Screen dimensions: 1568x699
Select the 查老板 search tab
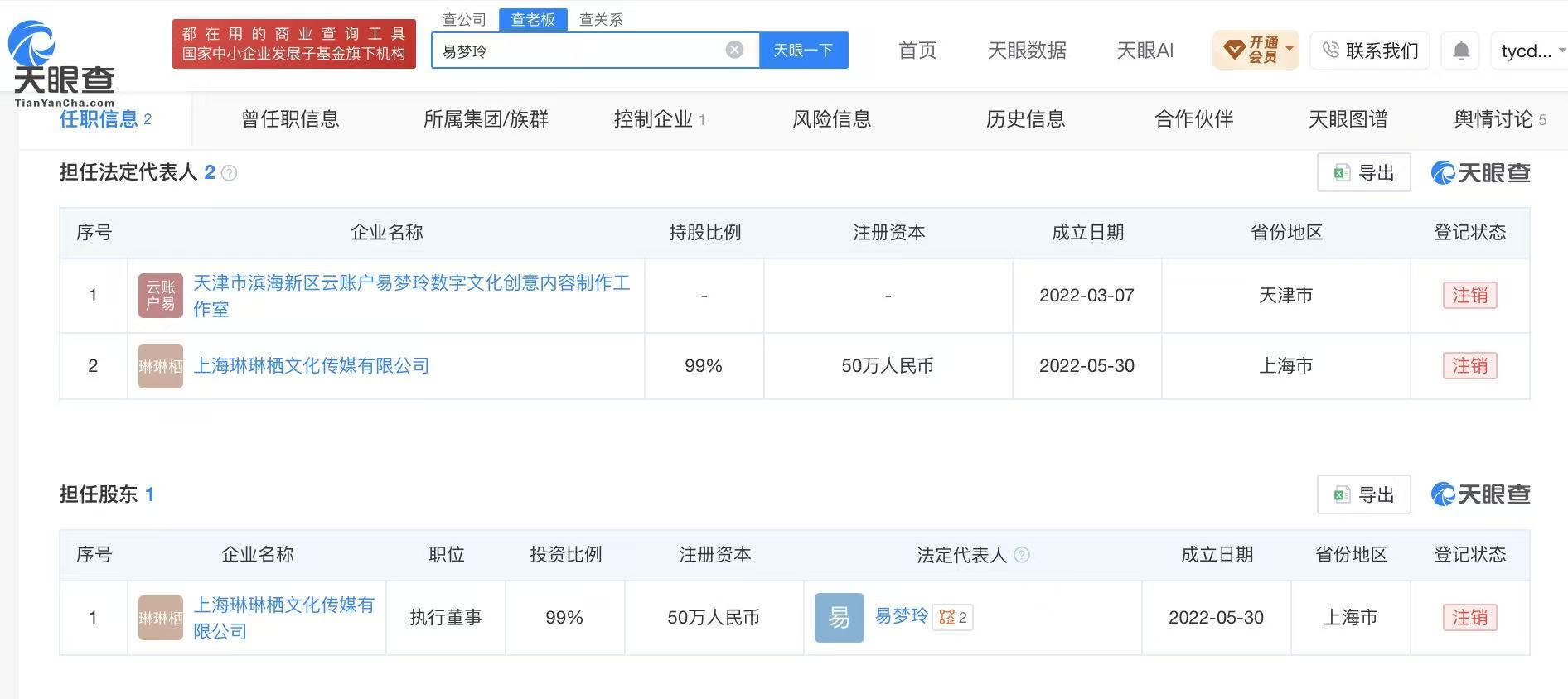coord(533,19)
